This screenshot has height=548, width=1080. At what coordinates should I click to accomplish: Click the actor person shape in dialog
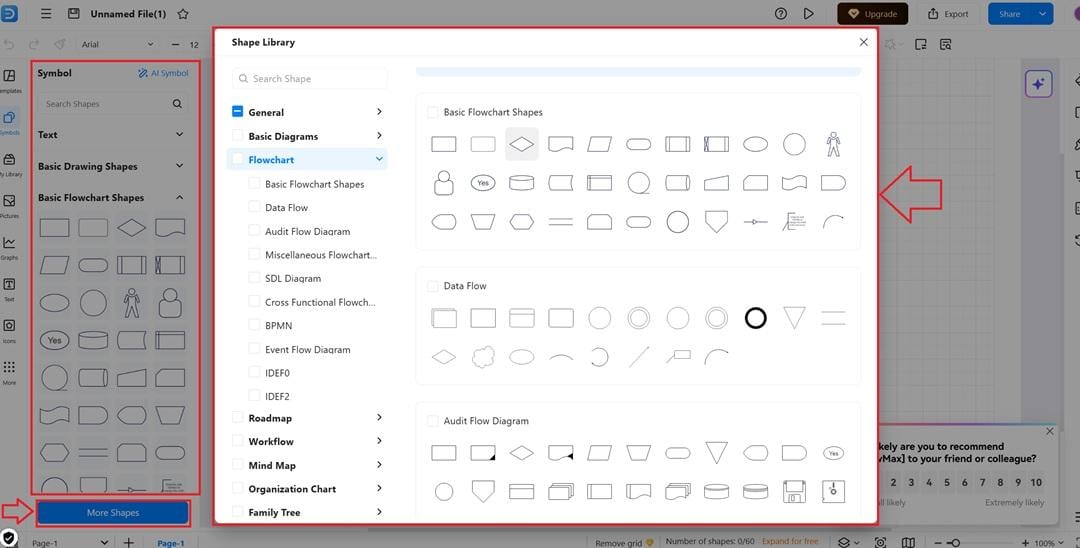(x=833, y=144)
